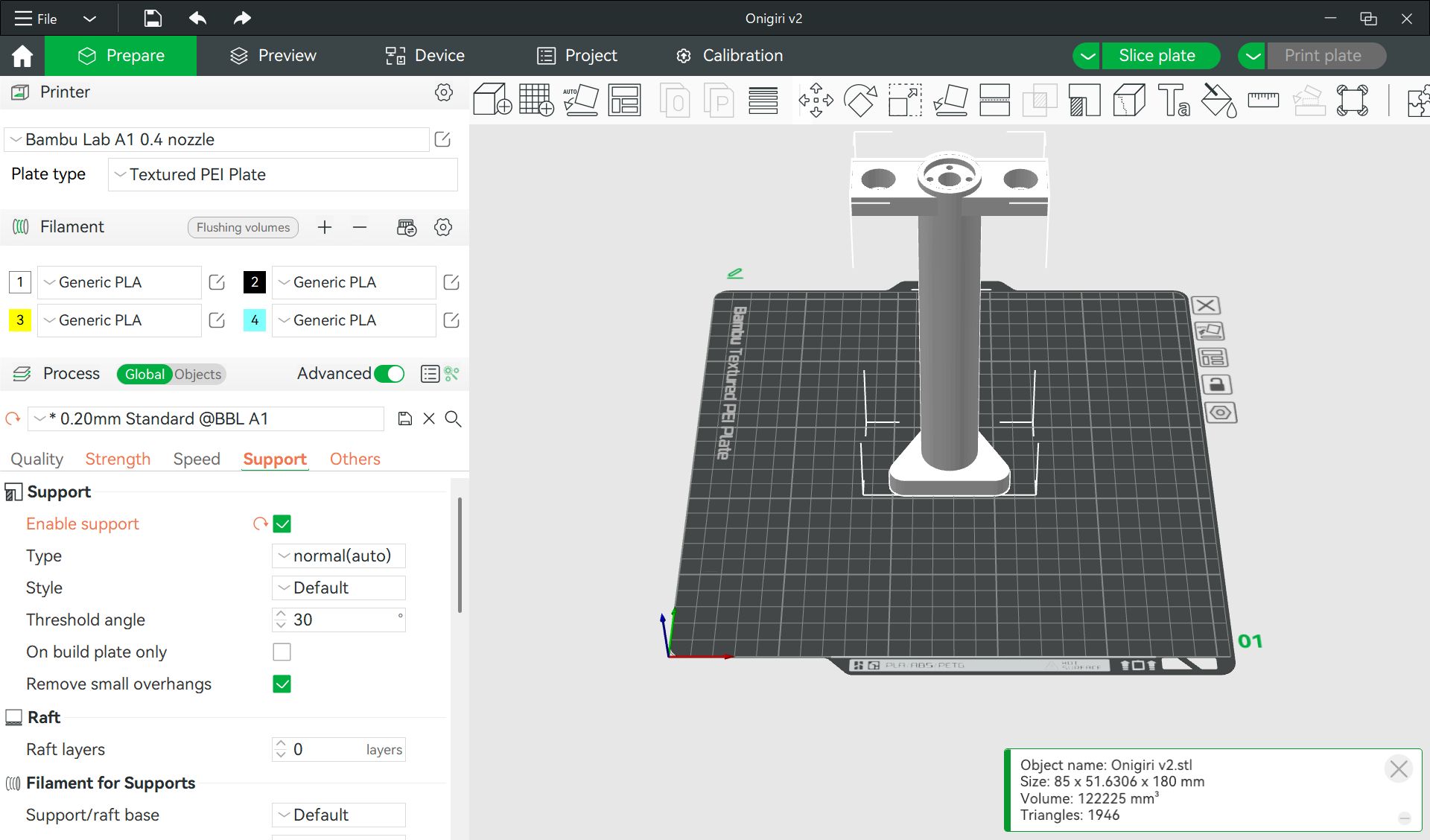Click the home icon
This screenshot has width=1430, height=840.
tap(22, 56)
